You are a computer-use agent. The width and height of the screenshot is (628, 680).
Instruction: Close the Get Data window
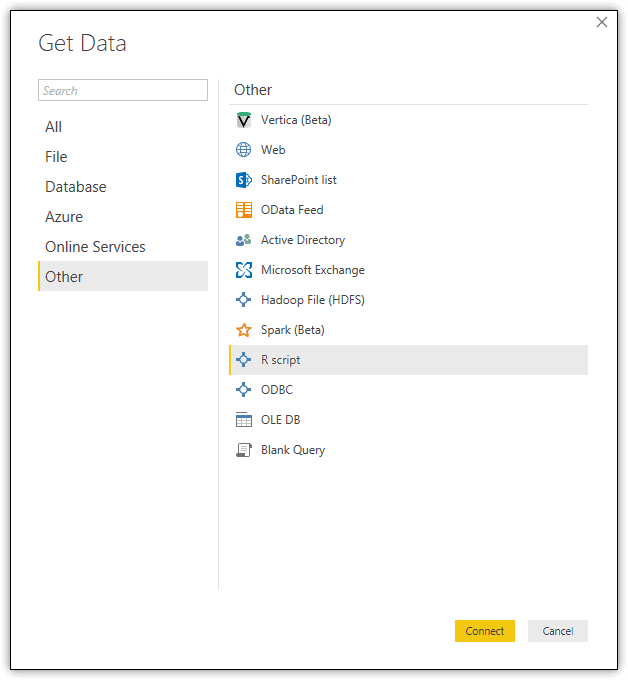pyautogui.click(x=602, y=22)
